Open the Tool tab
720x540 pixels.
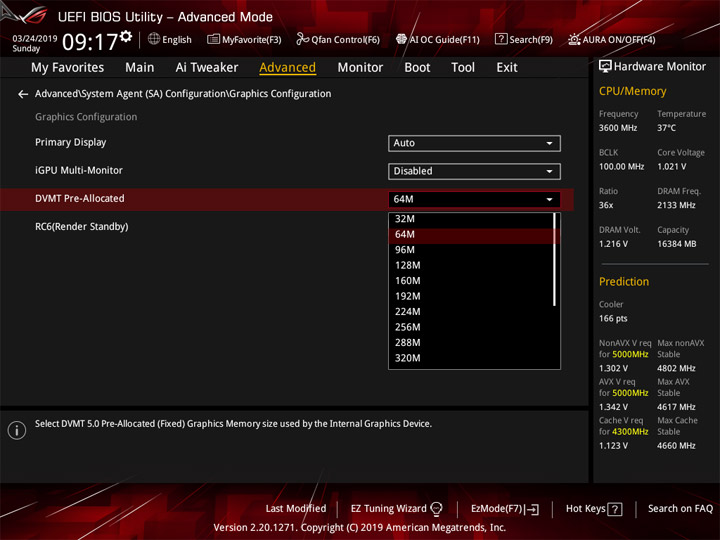pos(463,68)
